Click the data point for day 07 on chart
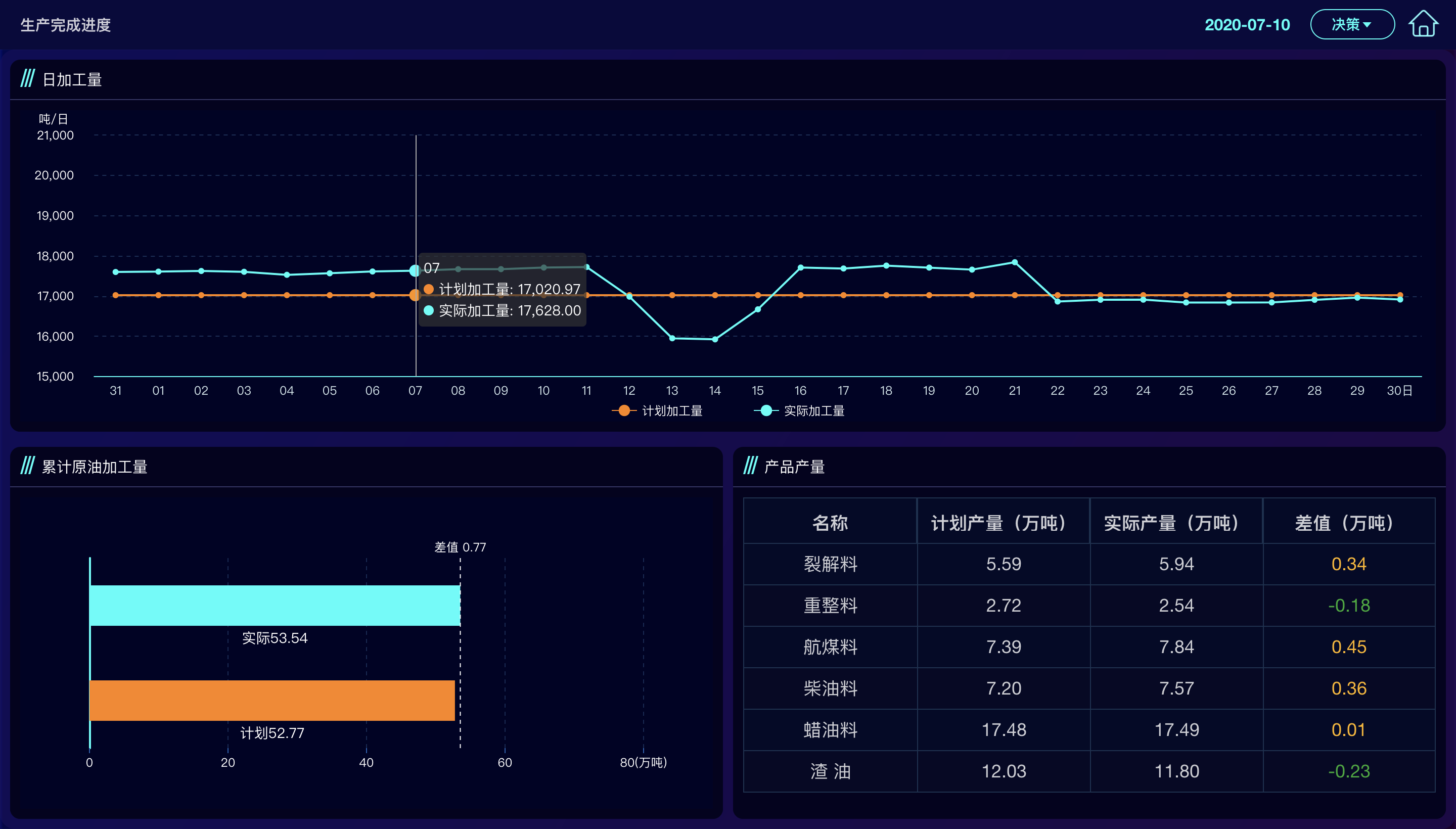 (415, 270)
